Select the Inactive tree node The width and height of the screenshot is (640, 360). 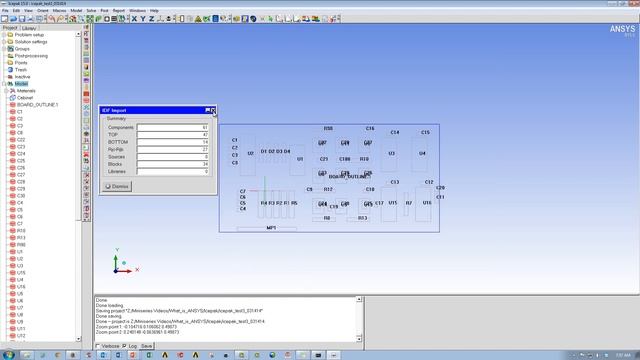click(22, 77)
